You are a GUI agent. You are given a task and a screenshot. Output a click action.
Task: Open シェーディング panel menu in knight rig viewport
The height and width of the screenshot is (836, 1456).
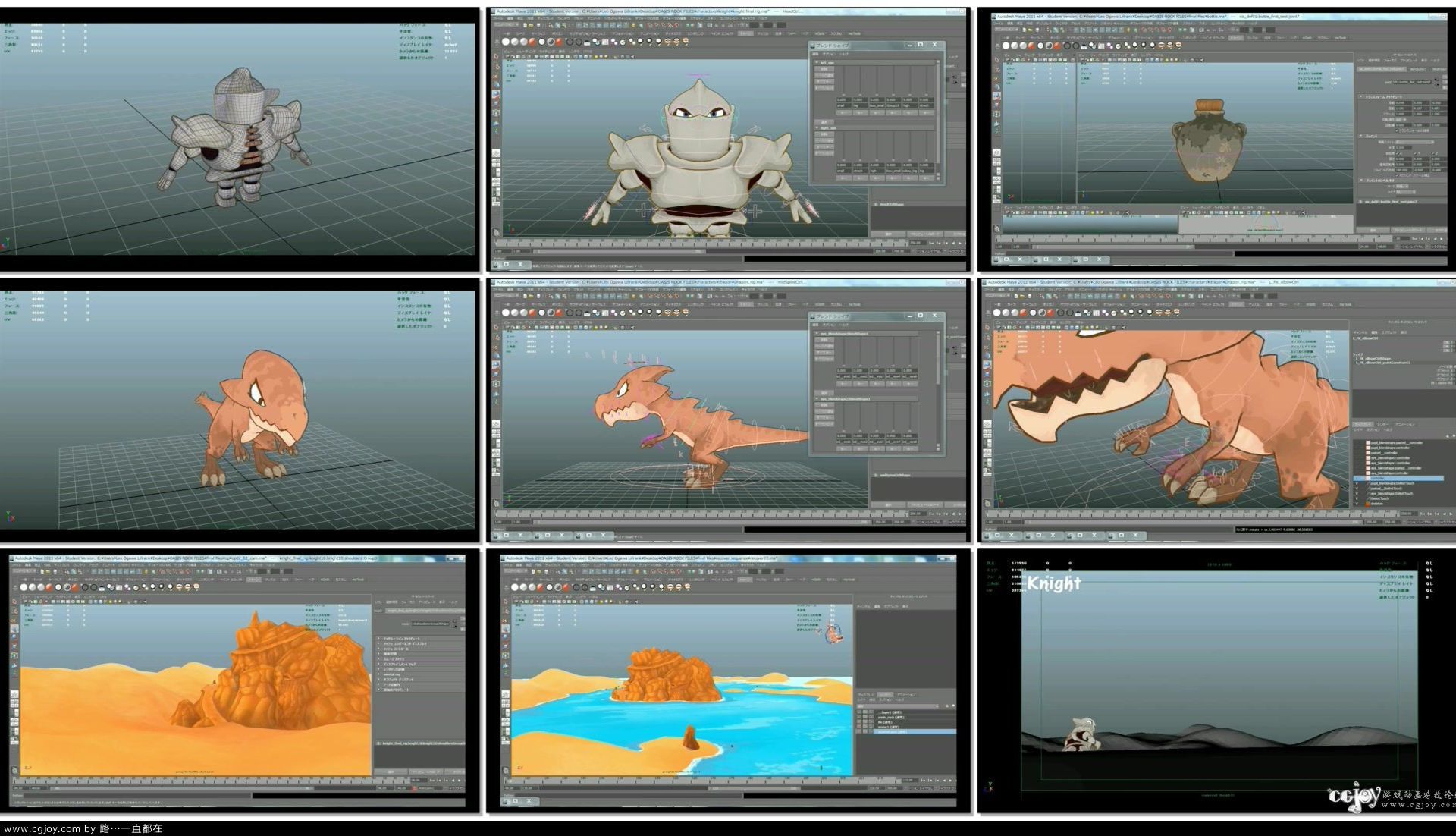(526, 52)
